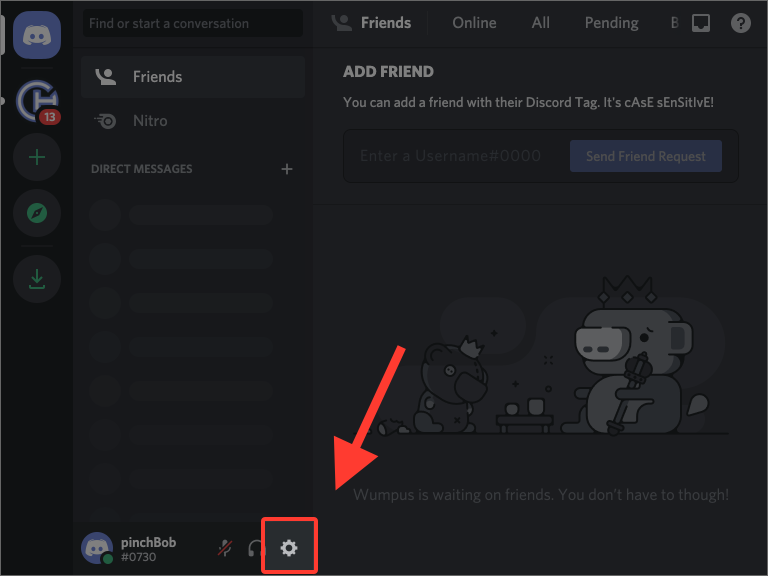Click the #0730 tag text
This screenshot has width=768, height=576.
coord(139,557)
